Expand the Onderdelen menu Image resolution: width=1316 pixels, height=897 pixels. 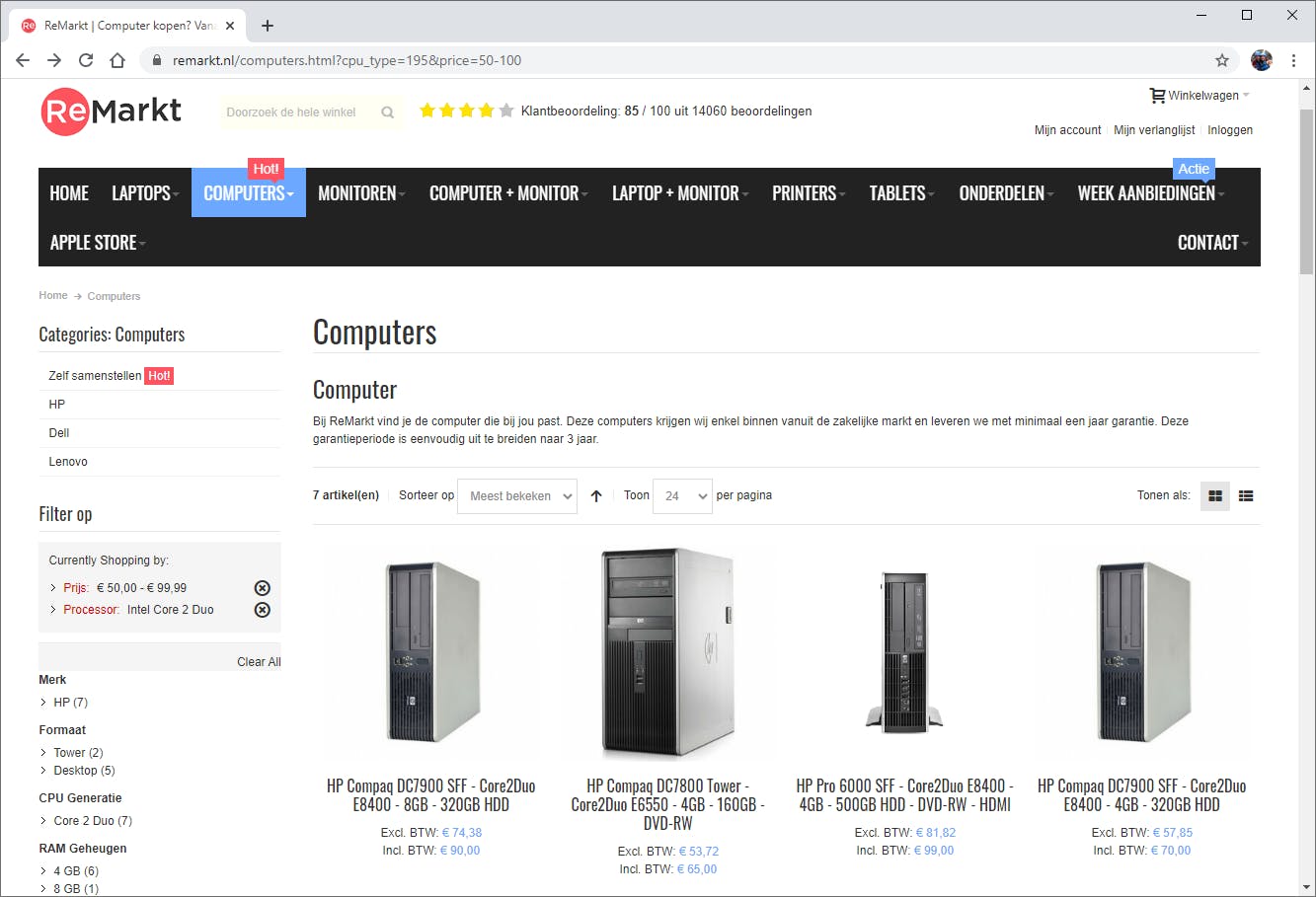pos(1006,193)
